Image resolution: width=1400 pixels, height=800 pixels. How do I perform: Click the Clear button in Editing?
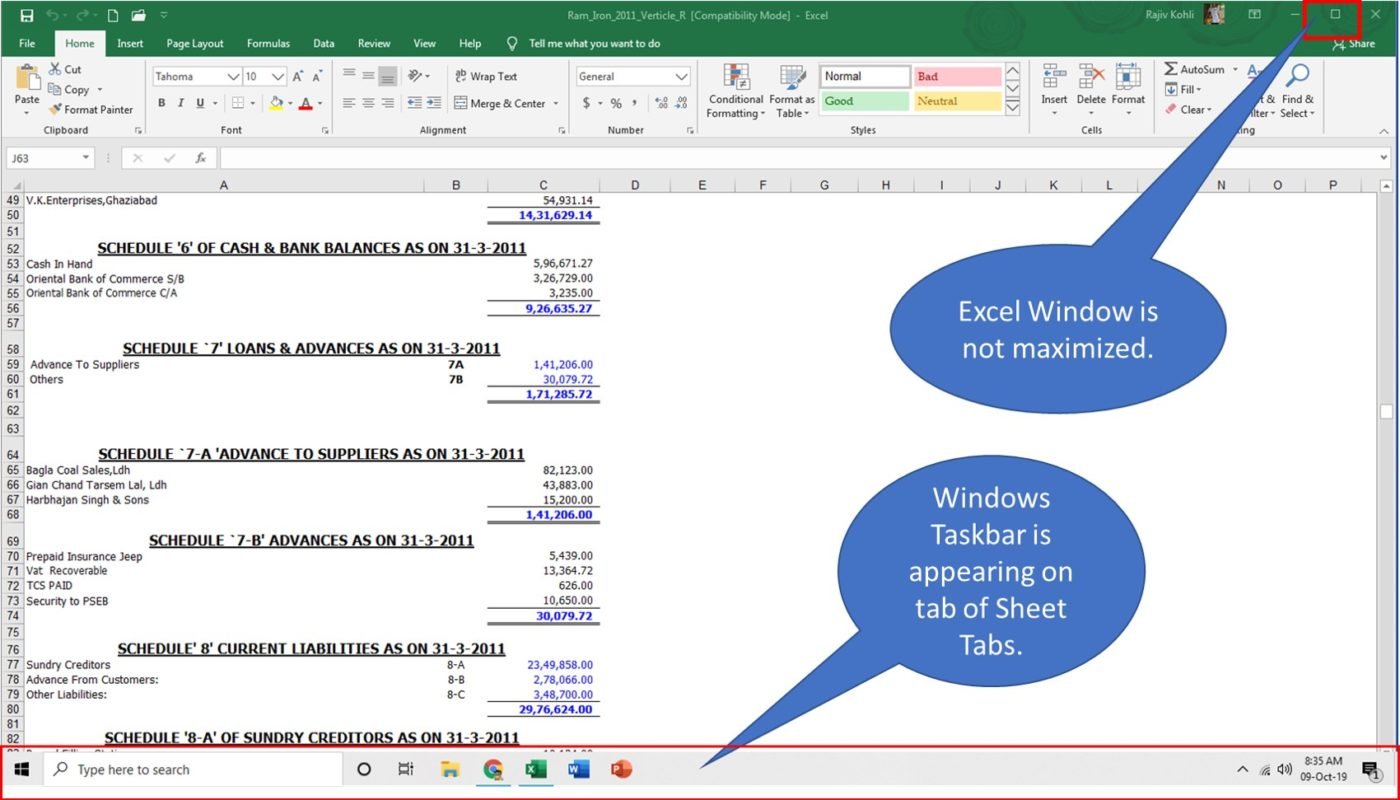pyautogui.click(x=1188, y=109)
